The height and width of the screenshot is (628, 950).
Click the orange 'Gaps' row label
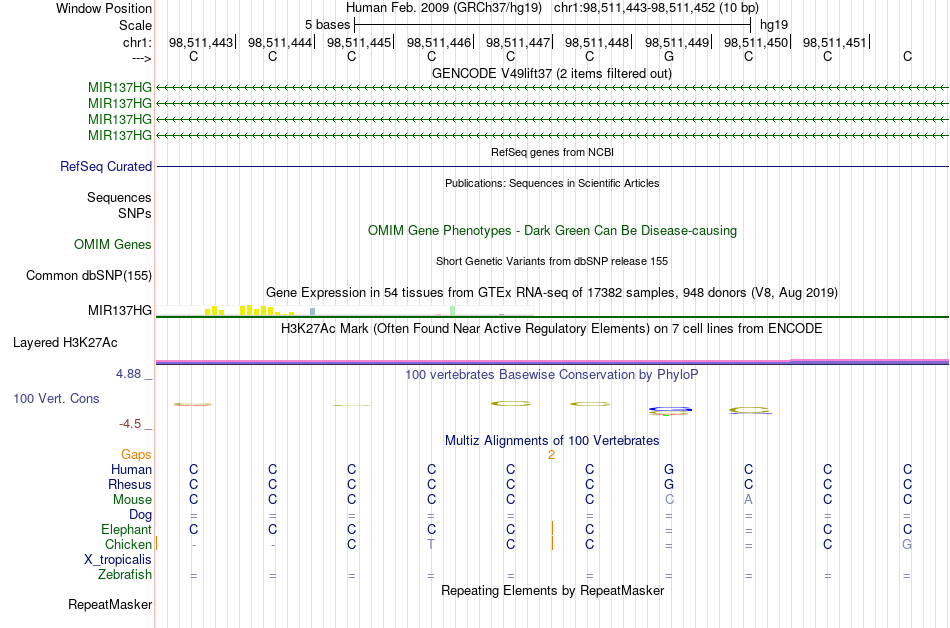coord(136,455)
